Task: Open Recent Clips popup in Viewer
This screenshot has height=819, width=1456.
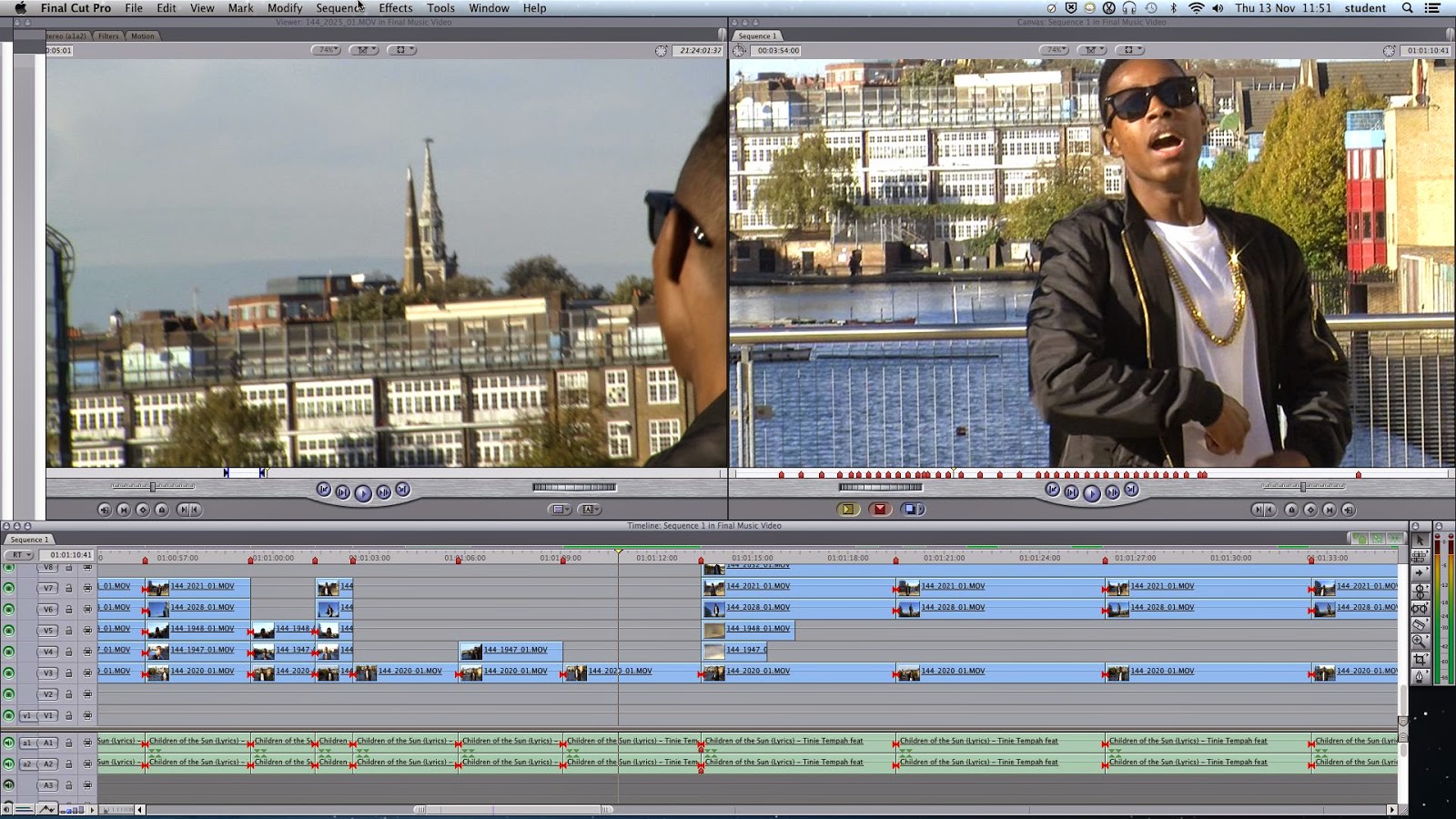Action: click(560, 510)
